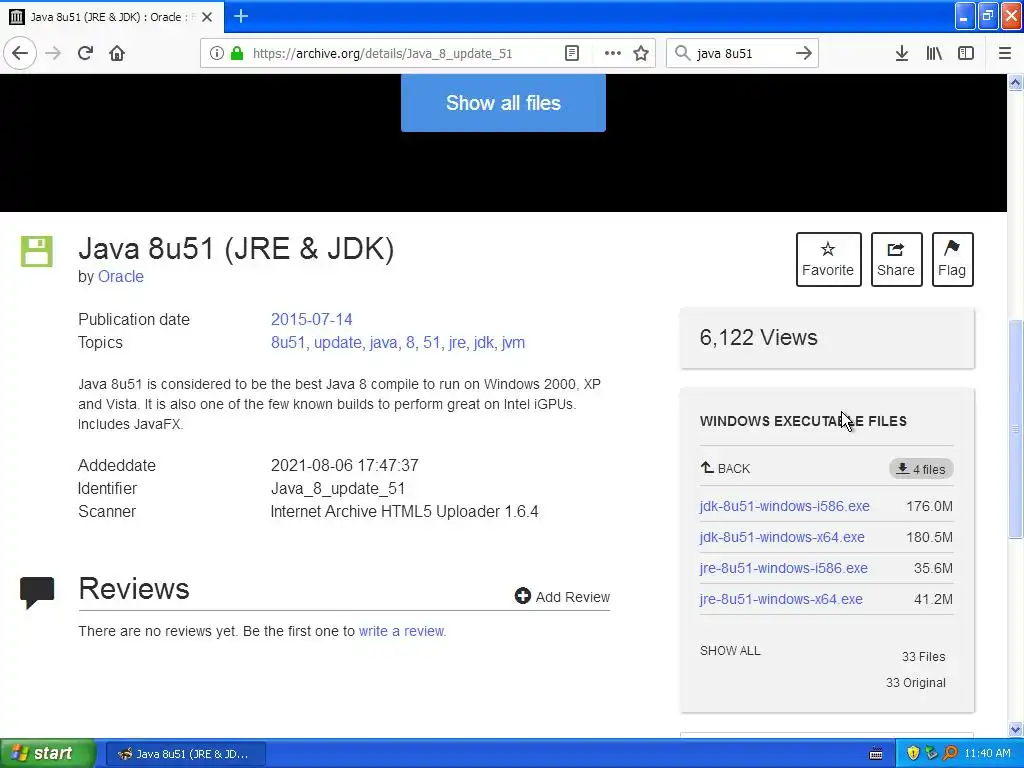Viewport: 1024px width, 768px height.
Task: Click page scrollbar up arrow
Action: pyautogui.click(x=1016, y=82)
